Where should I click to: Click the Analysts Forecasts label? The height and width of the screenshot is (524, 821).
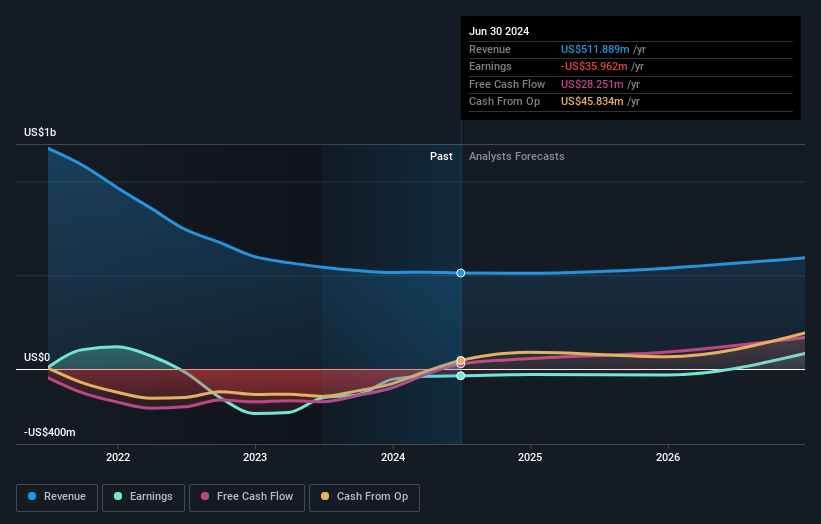point(517,157)
